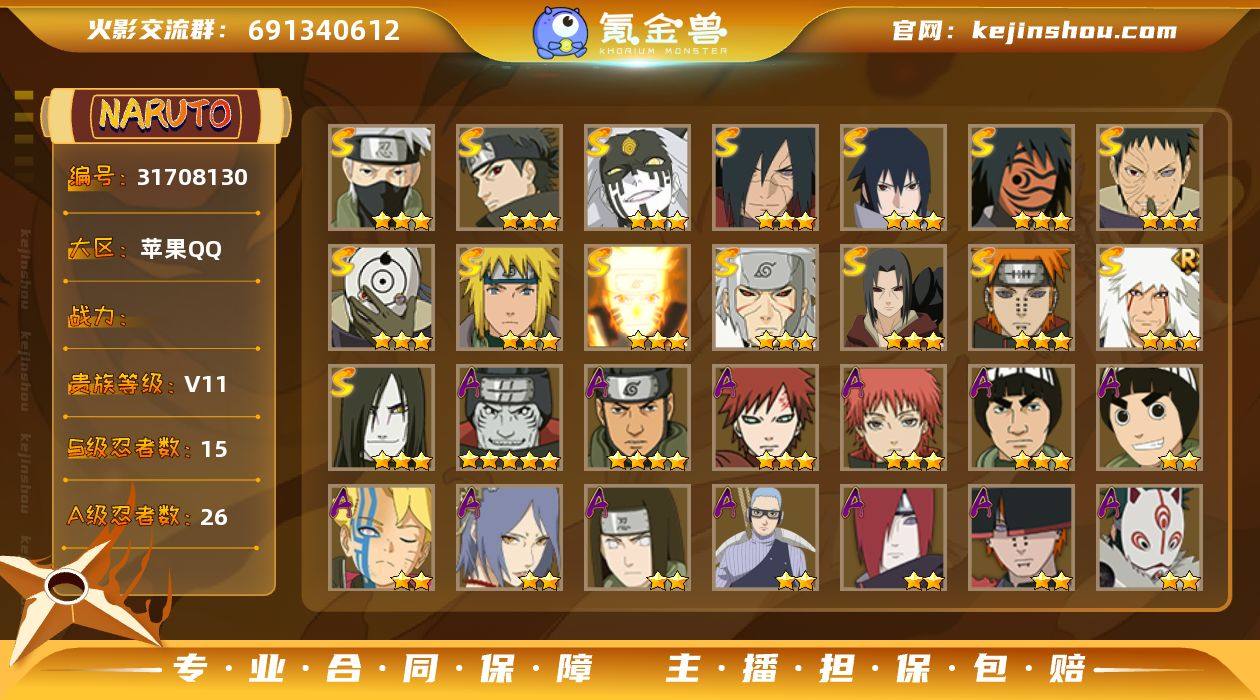The width and height of the screenshot is (1260, 700).
Task: Click the NARUTO scroll title banner
Action: click(166, 114)
